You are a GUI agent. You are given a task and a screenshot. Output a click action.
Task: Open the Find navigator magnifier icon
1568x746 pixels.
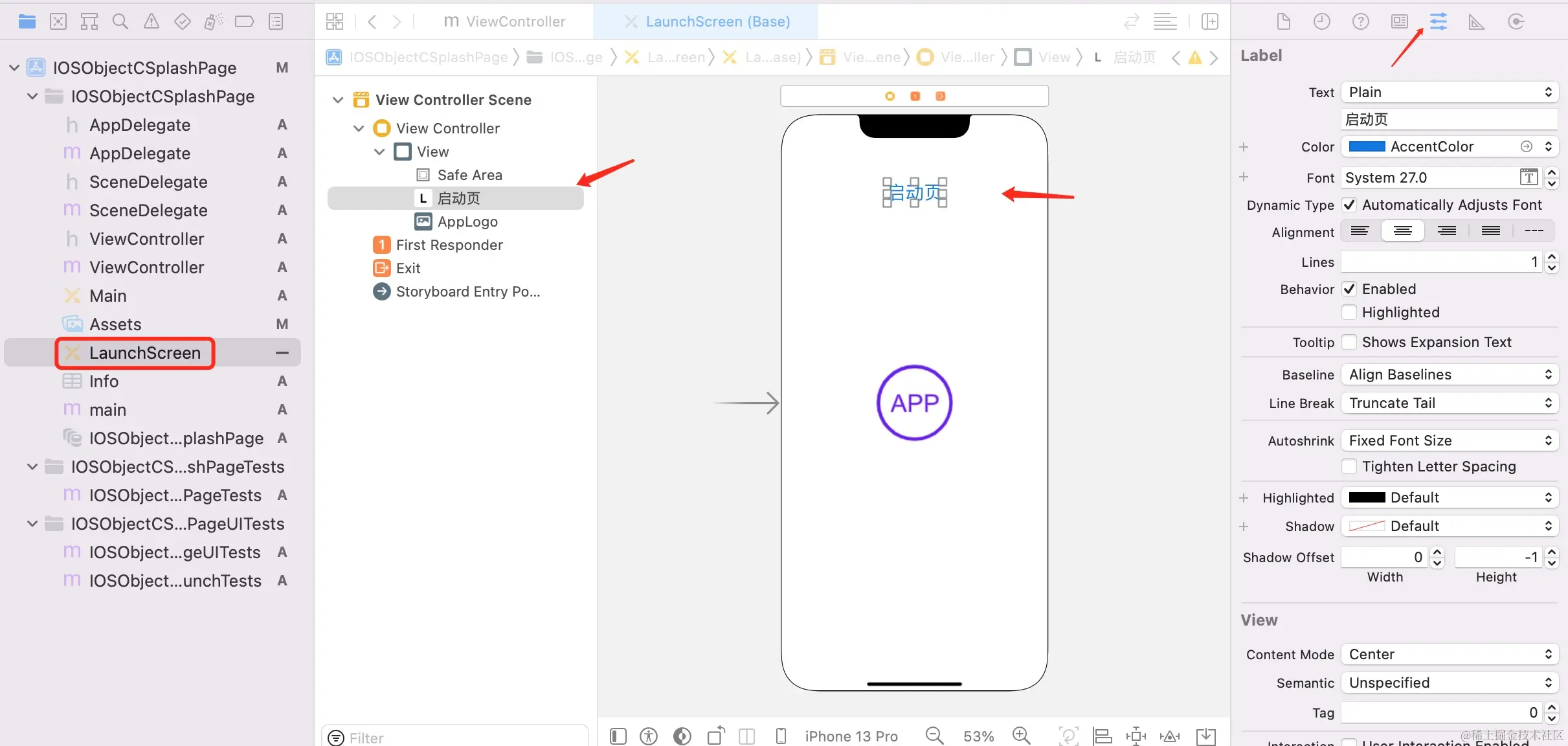pyautogui.click(x=120, y=22)
